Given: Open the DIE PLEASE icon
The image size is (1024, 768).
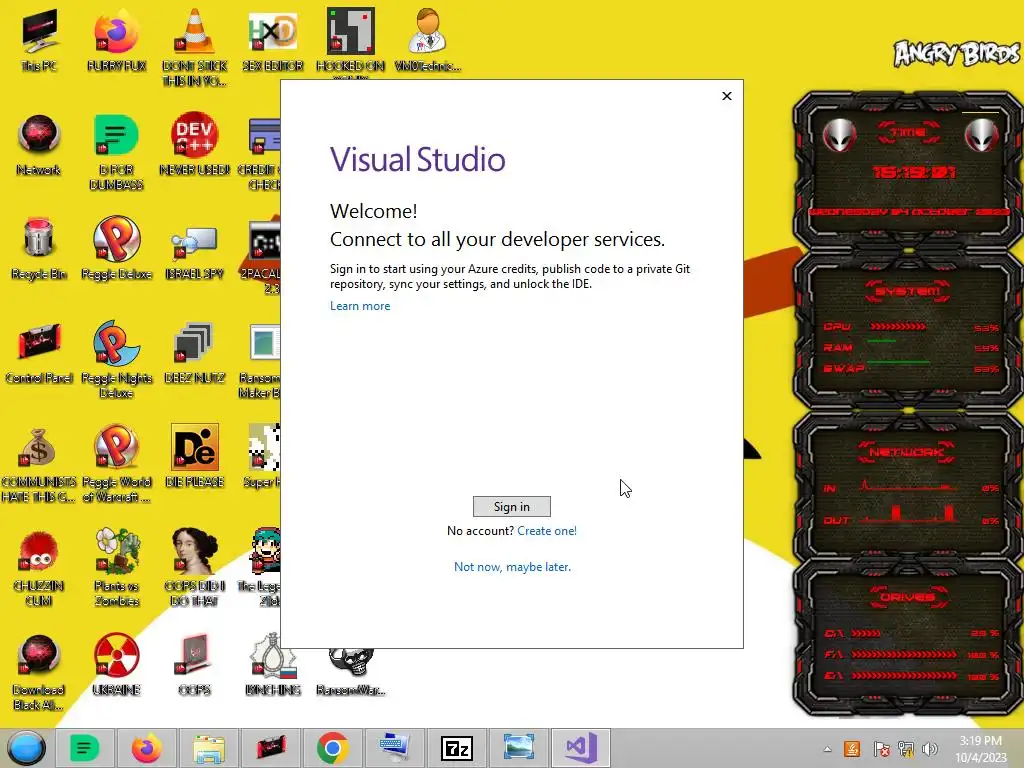Looking at the screenshot, I should pyautogui.click(x=195, y=457).
